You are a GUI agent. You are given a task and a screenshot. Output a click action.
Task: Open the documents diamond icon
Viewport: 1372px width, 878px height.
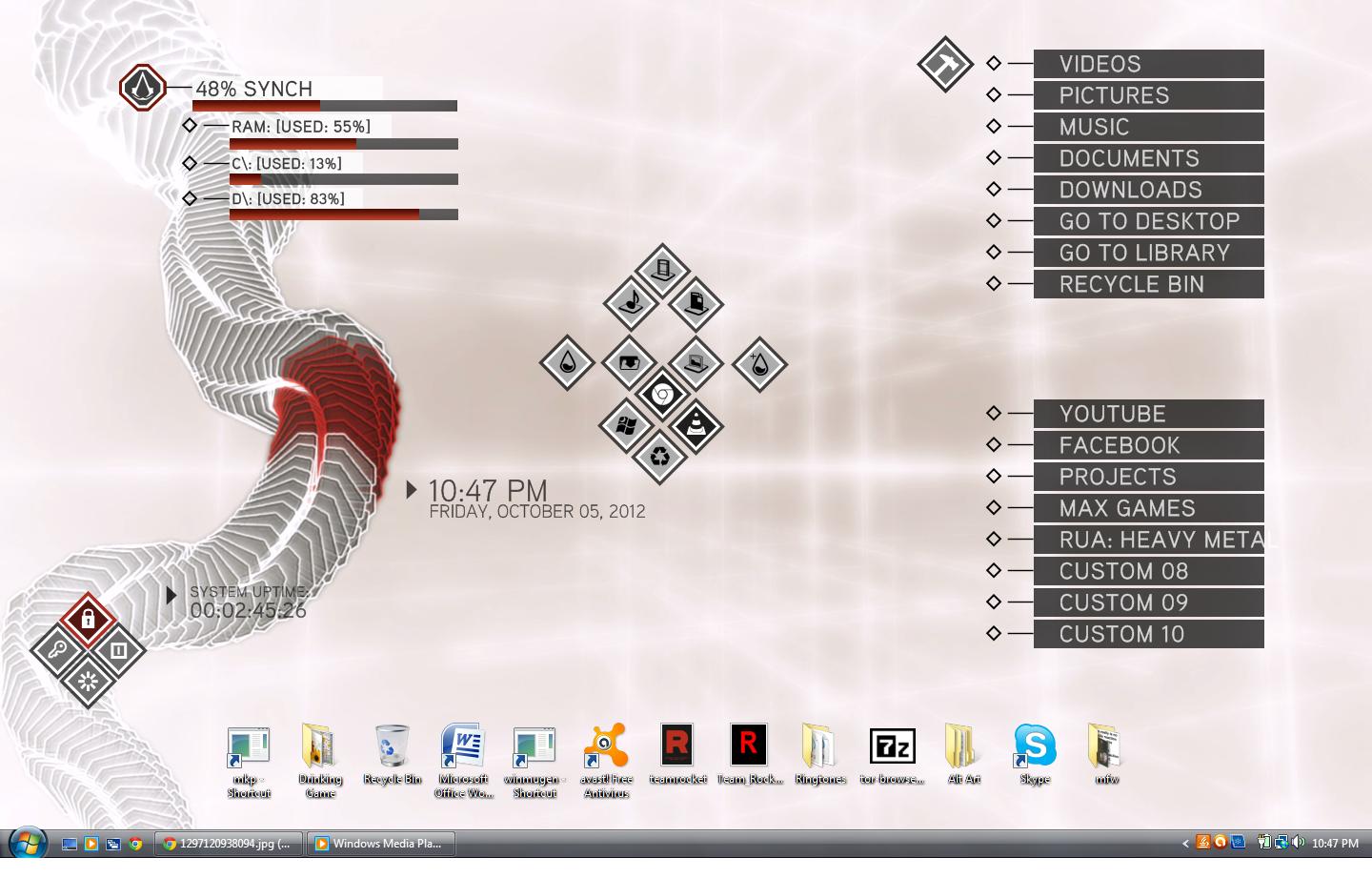tap(696, 303)
